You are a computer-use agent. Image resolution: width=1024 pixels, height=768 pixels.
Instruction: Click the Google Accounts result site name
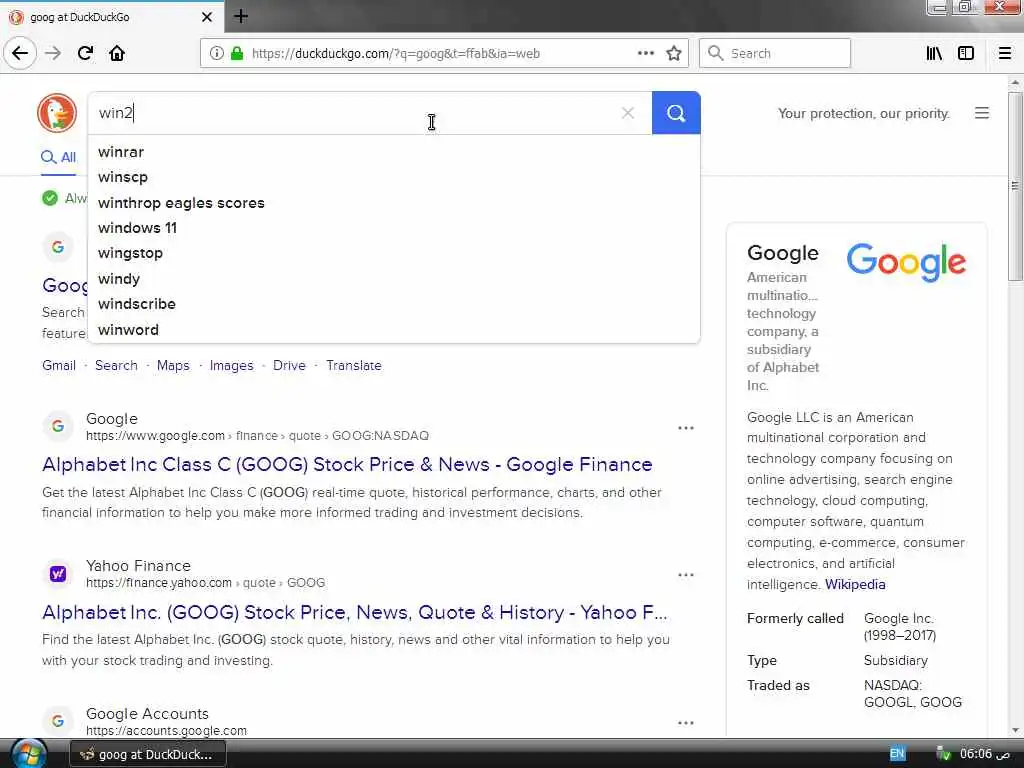(148, 713)
